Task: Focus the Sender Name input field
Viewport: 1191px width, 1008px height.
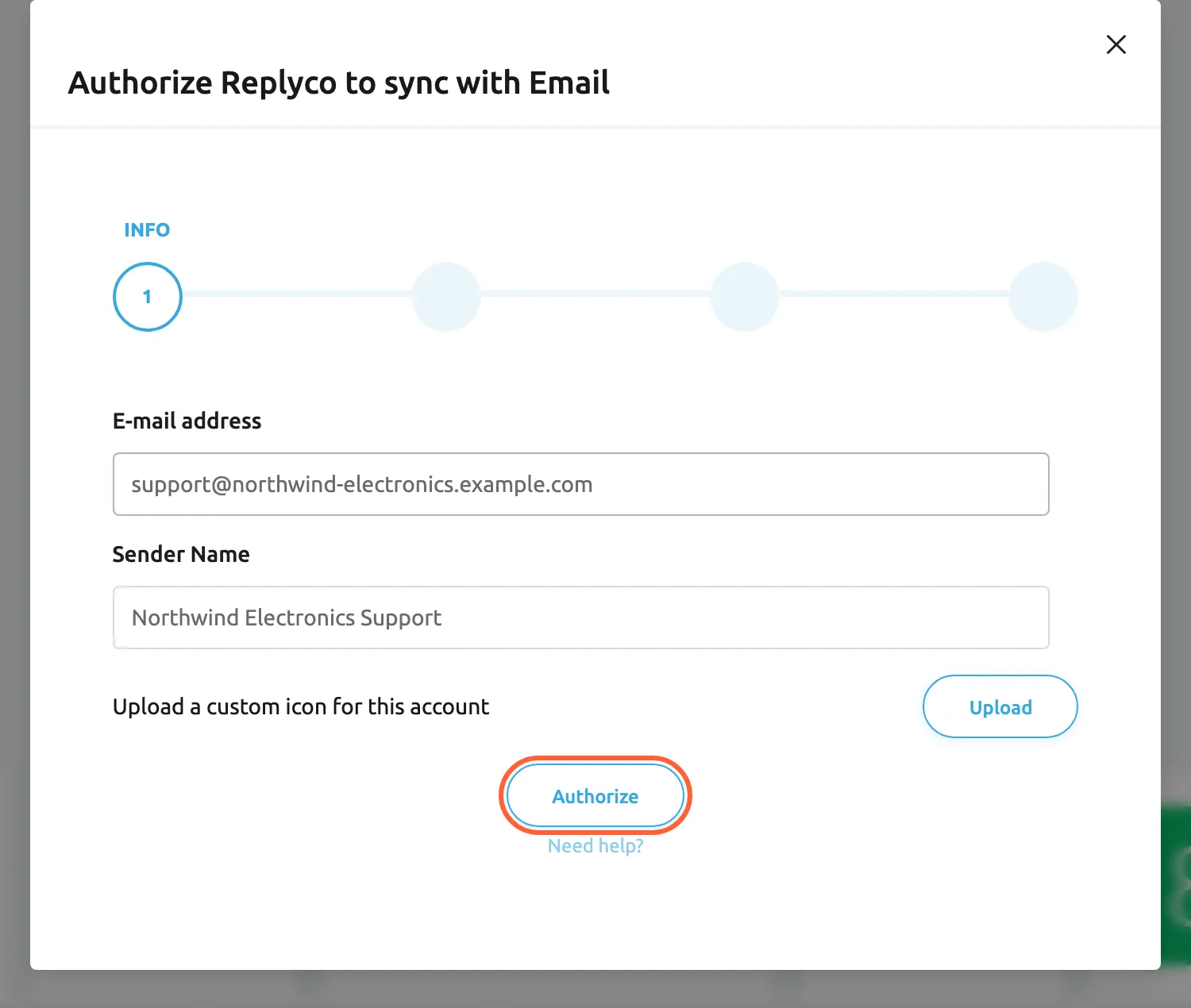Action: click(x=581, y=617)
